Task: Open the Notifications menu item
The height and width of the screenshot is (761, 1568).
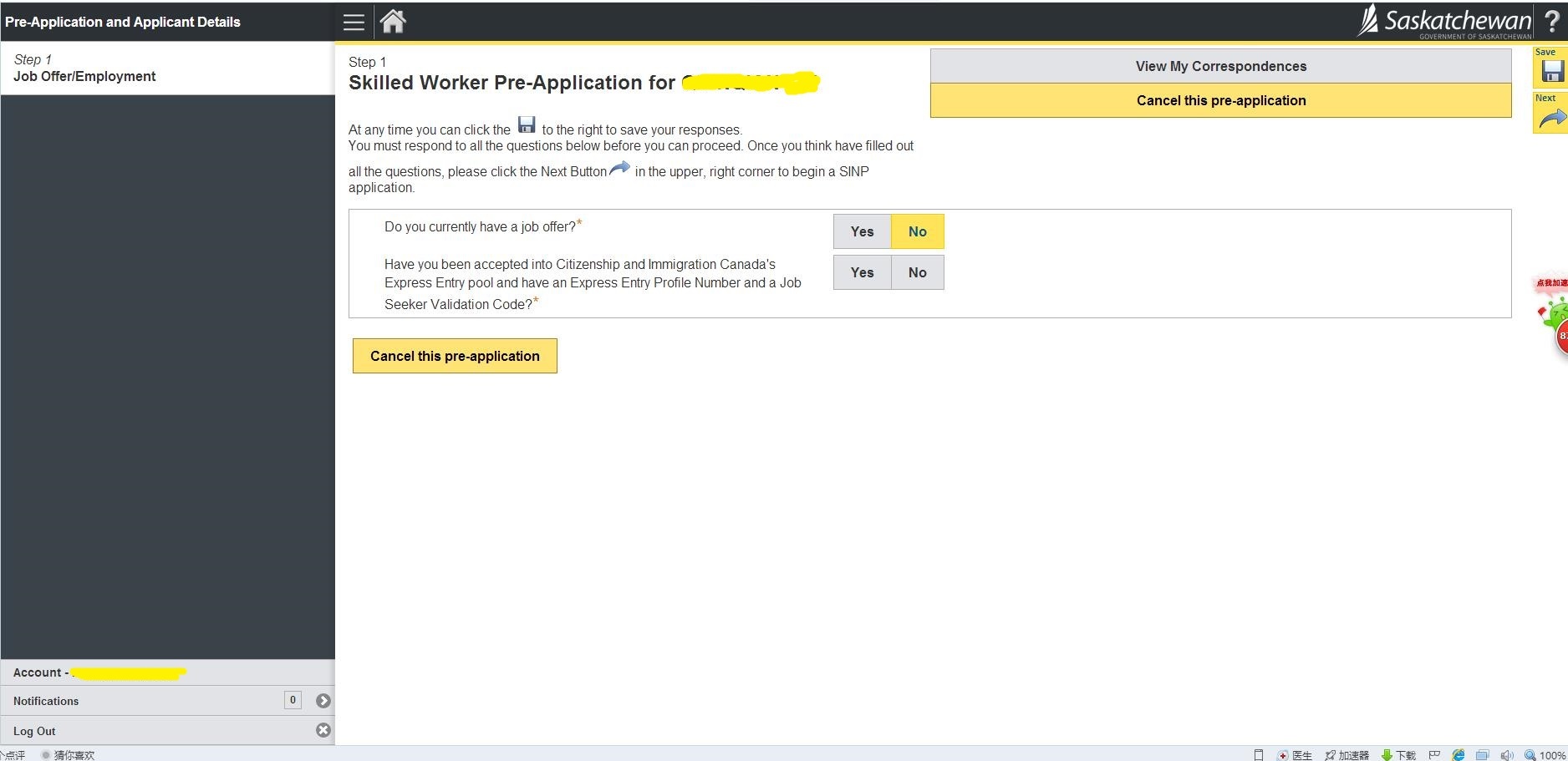Action: point(47,701)
